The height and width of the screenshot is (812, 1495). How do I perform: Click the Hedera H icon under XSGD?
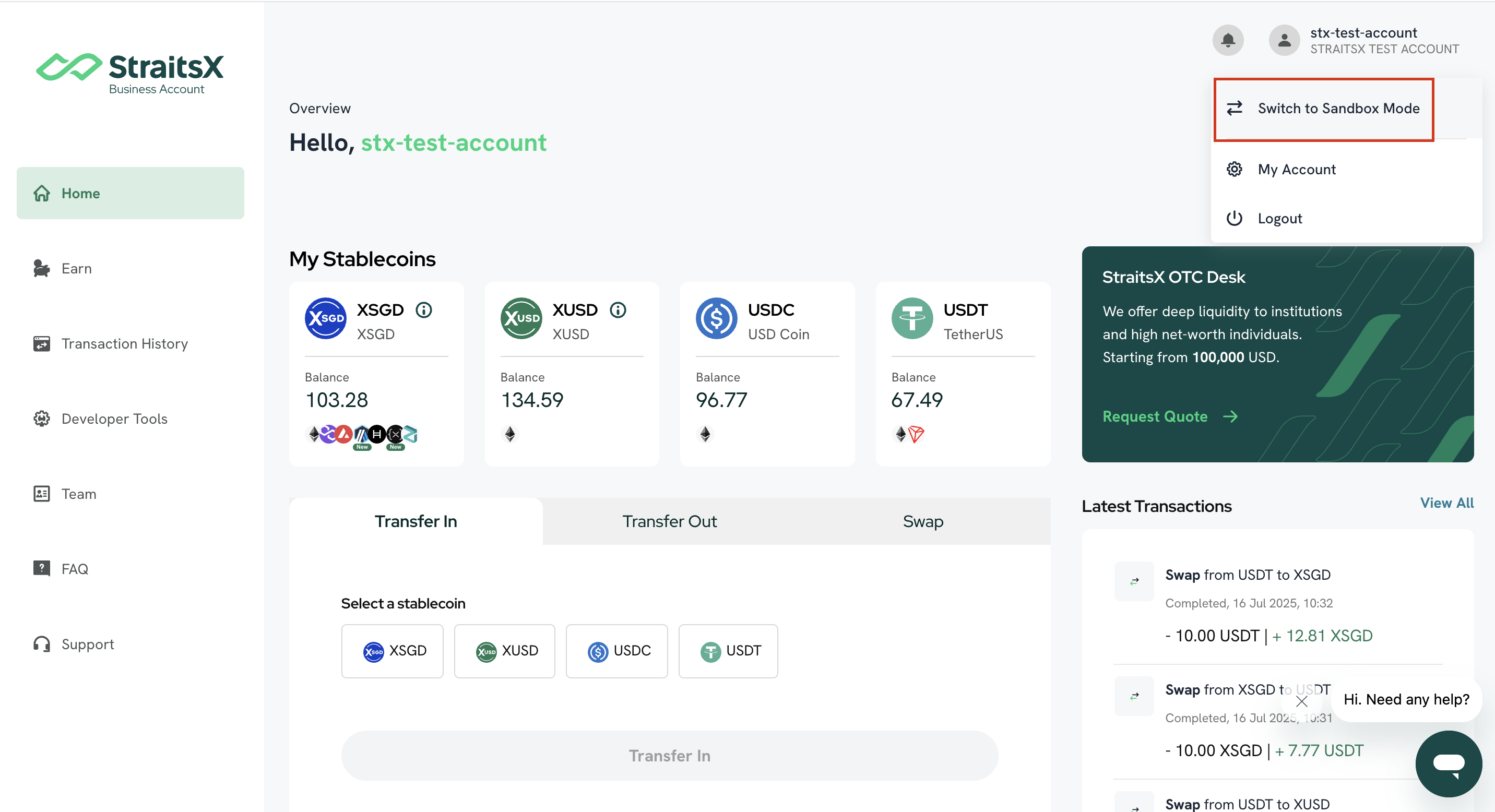(377, 434)
